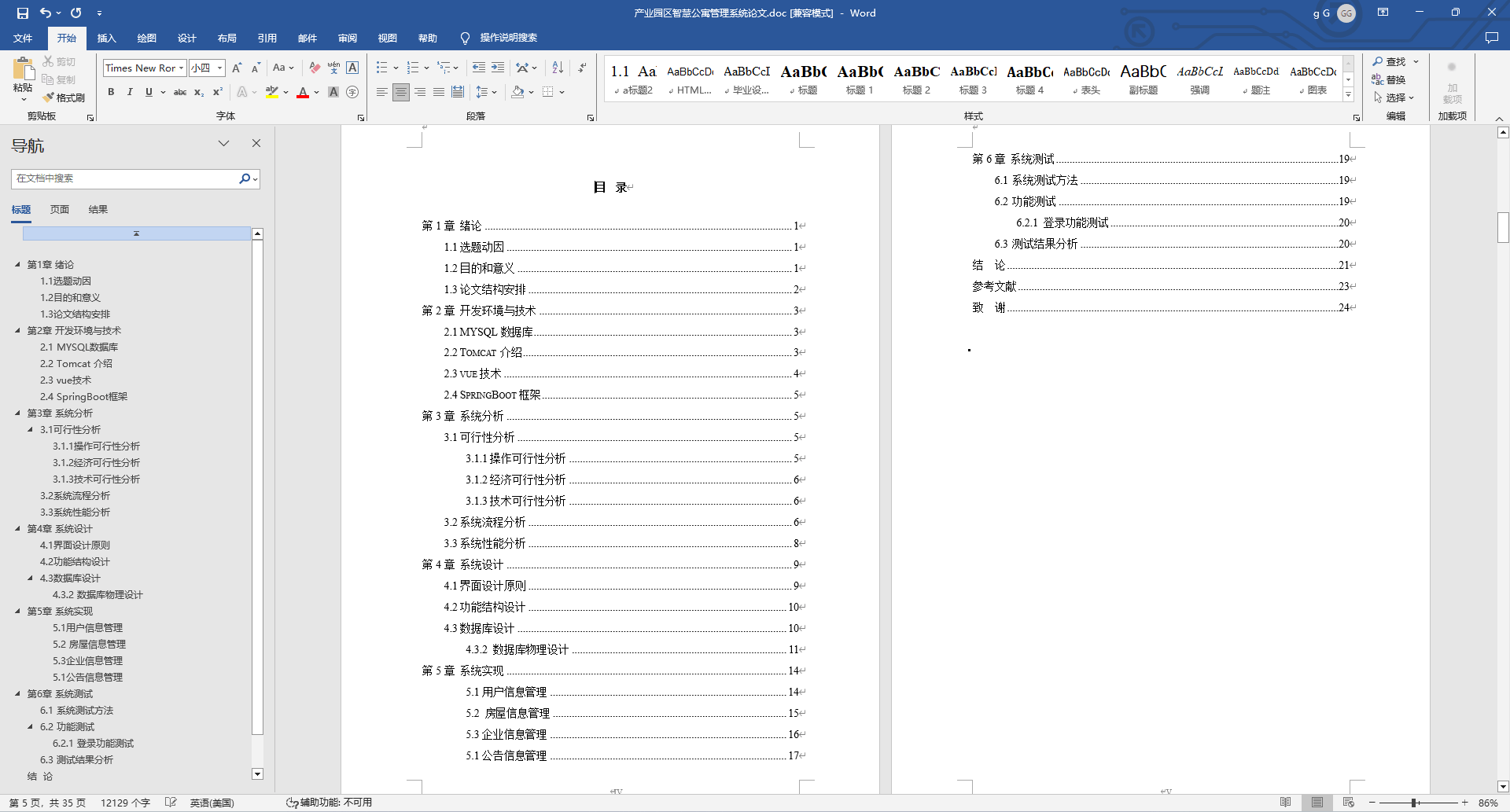1510x812 pixels.
Task: Toggle superscript formatting
Action: [x=218, y=92]
